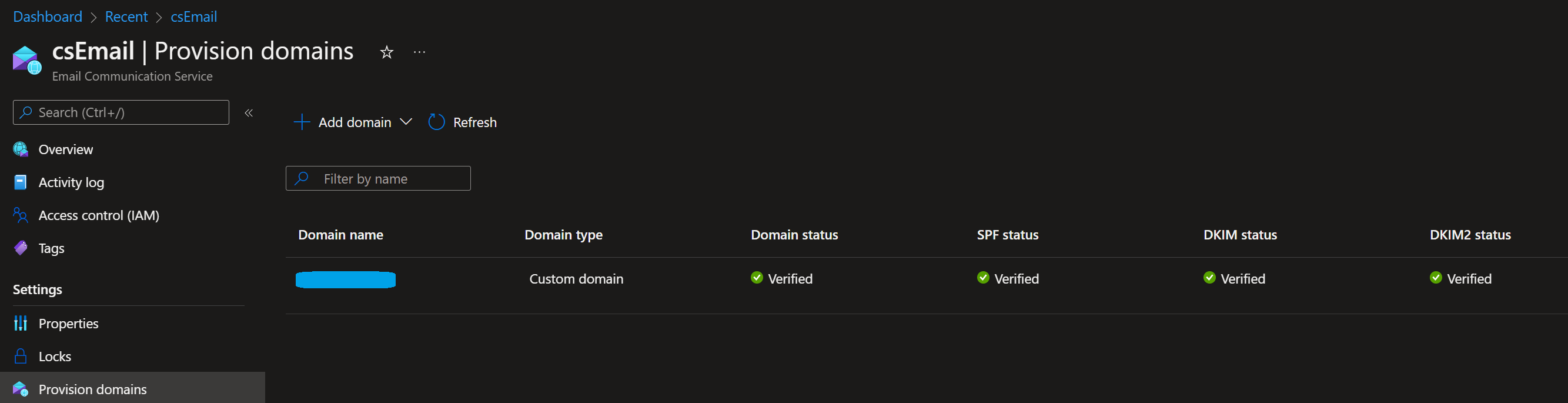The width and height of the screenshot is (1568, 403).
Task: Go to Dashboard breadcrumb link
Action: tap(48, 16)
